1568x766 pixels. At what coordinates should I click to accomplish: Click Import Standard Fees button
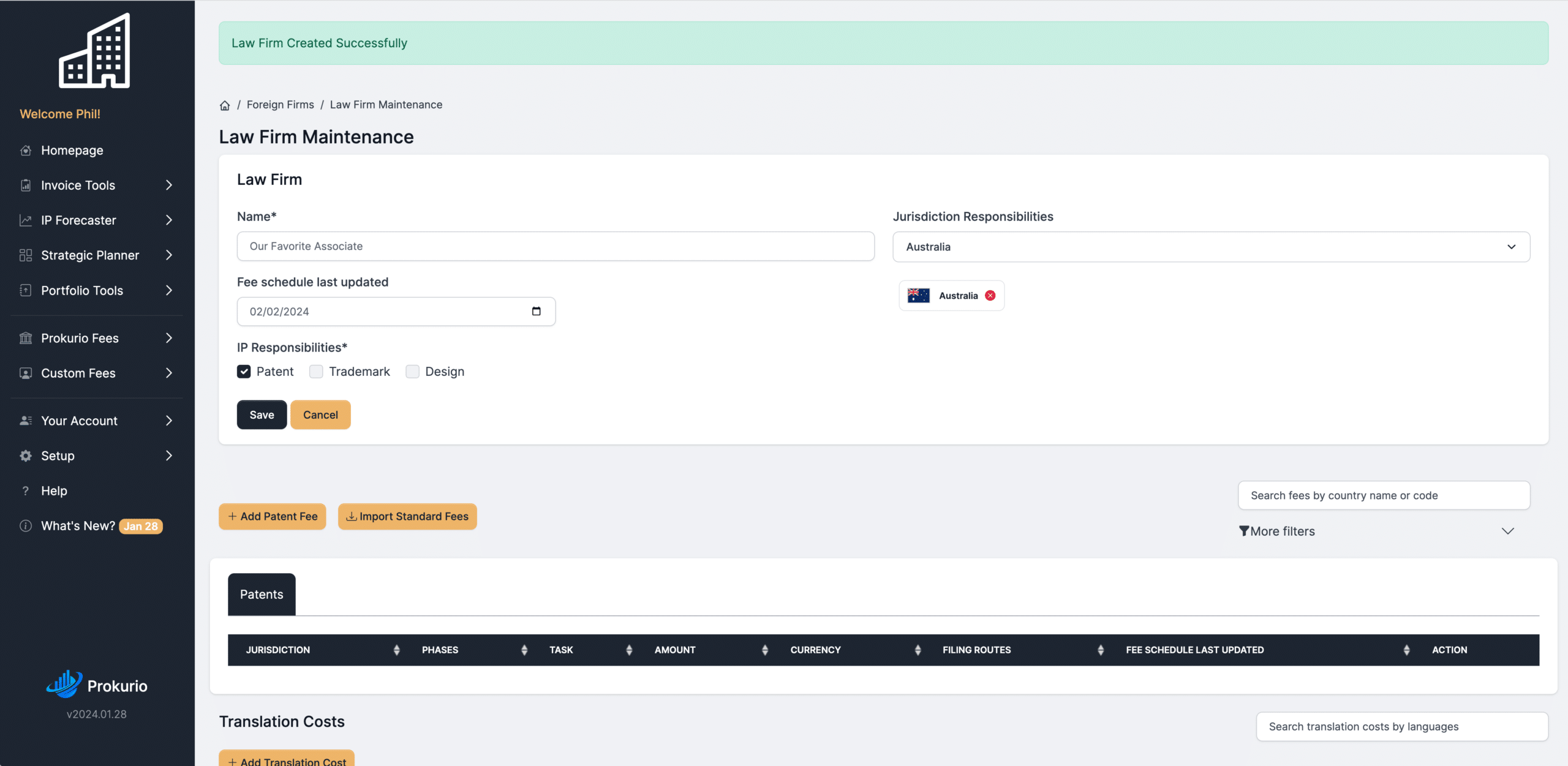(407, 516)
